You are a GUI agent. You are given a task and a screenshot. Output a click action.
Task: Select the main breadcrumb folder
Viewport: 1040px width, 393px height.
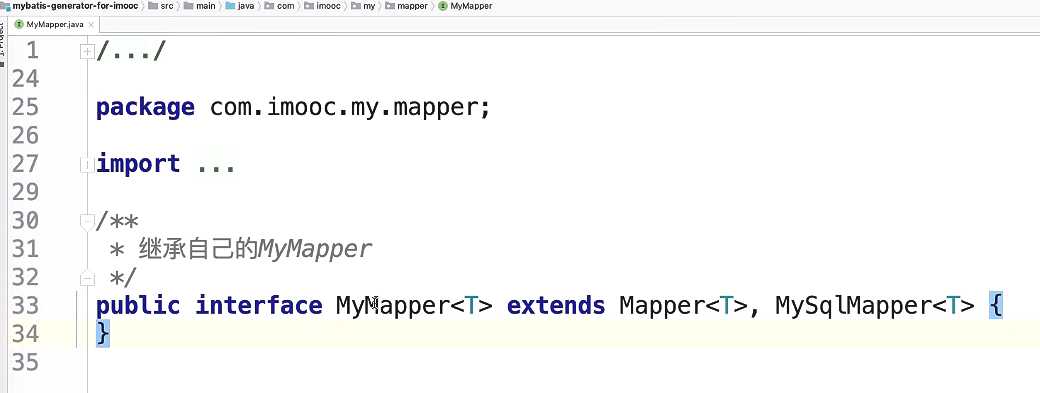point(200,5)
